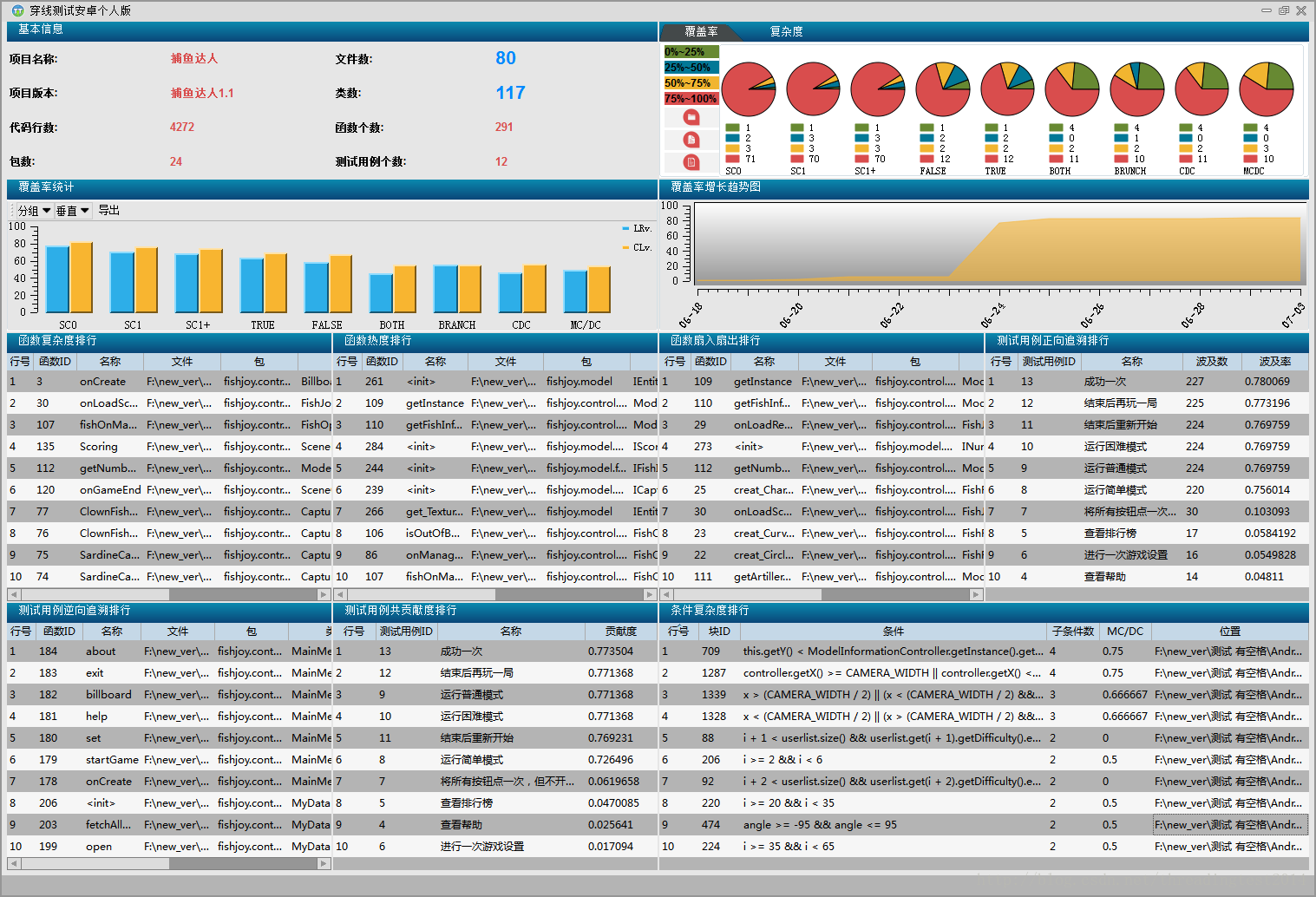Viewport: 1316px width, 897px height.
Task: Click the MCDC pie chart
Action: pos(1267,89)
